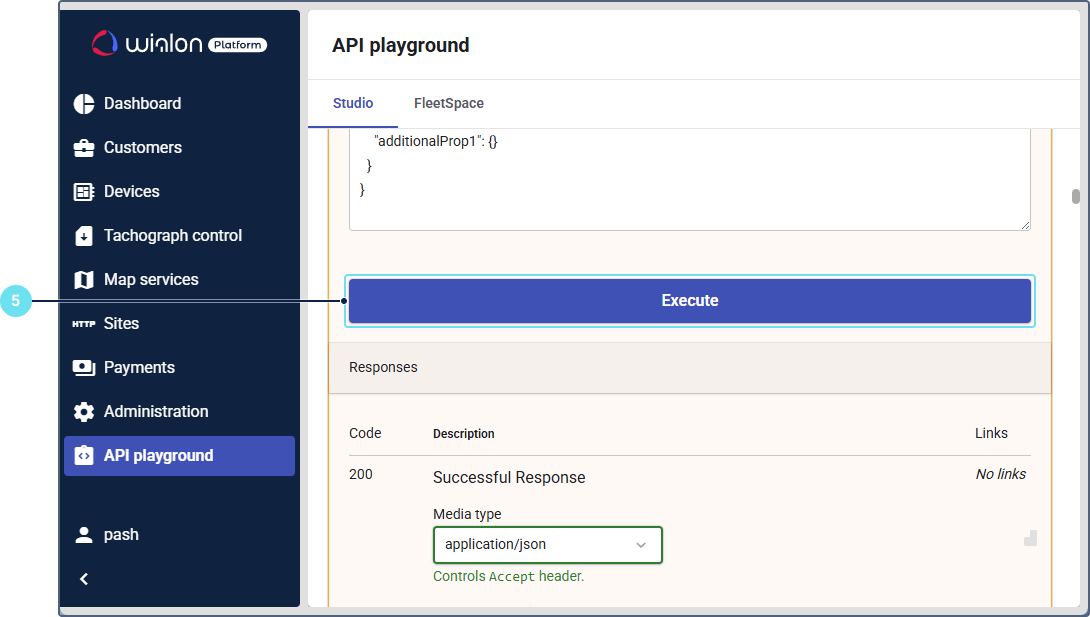This screenshot has height=617, width=1090.
Task: Switch to the FleetSpace tab
Action: [x=449, y=104]
